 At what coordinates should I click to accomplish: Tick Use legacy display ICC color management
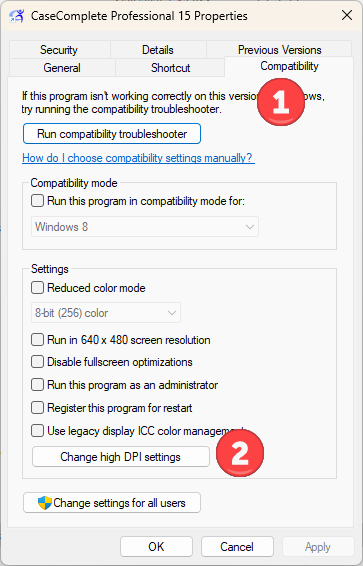(37, 431)
